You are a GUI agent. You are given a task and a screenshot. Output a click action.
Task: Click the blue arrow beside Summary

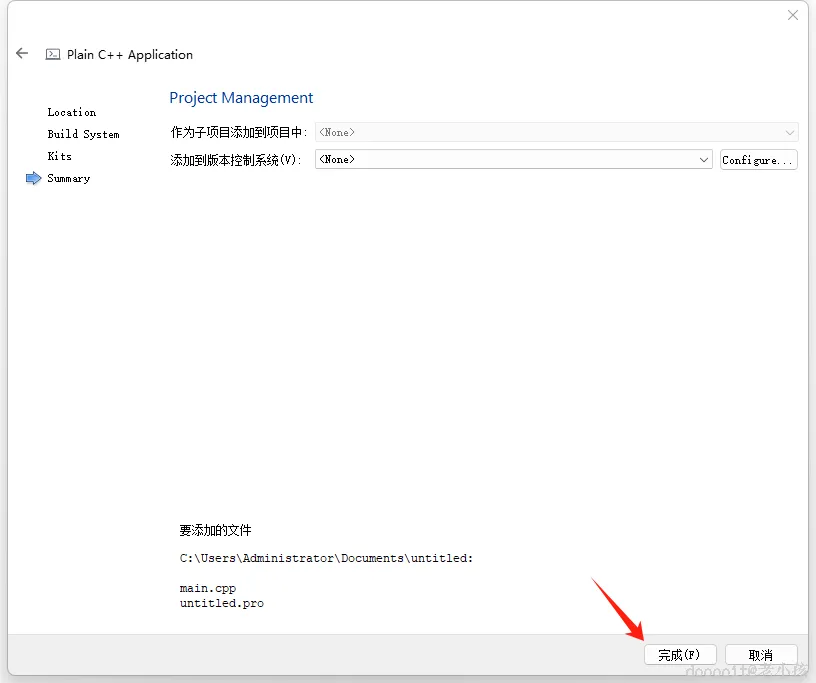33,178
